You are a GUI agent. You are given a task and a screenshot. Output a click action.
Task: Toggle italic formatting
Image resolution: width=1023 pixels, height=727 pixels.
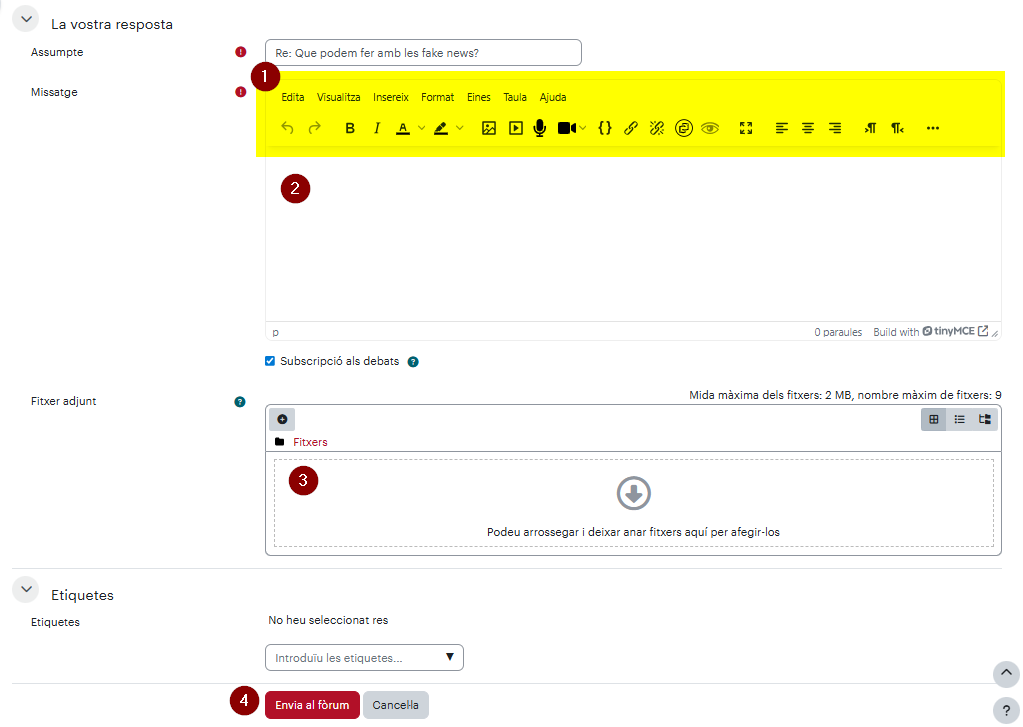(x=376, y=128)
